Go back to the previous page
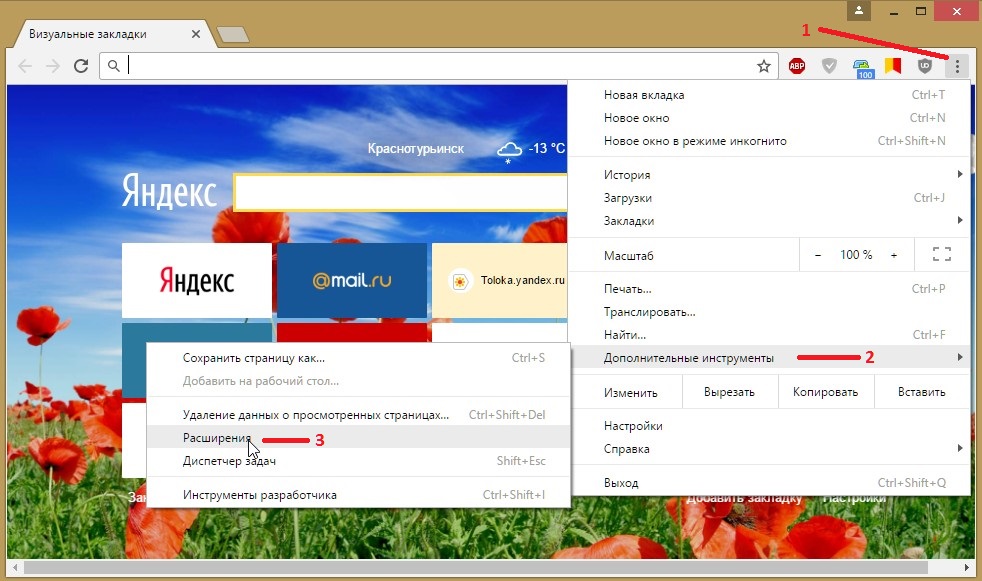Image resolution: width=982 pixels, height=581 pixels. [x=25, y=66]
